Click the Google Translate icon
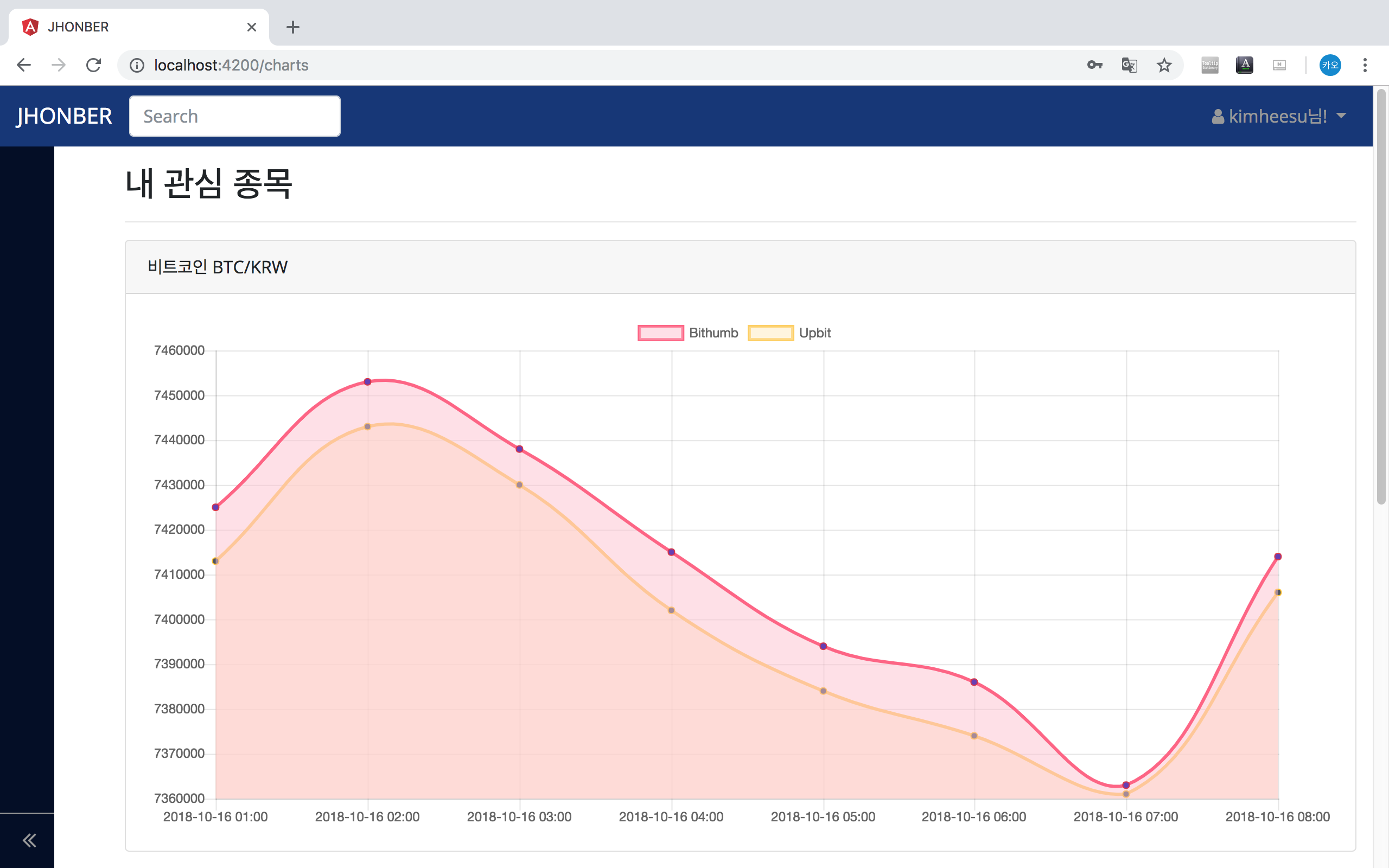 click(1129, 65)
